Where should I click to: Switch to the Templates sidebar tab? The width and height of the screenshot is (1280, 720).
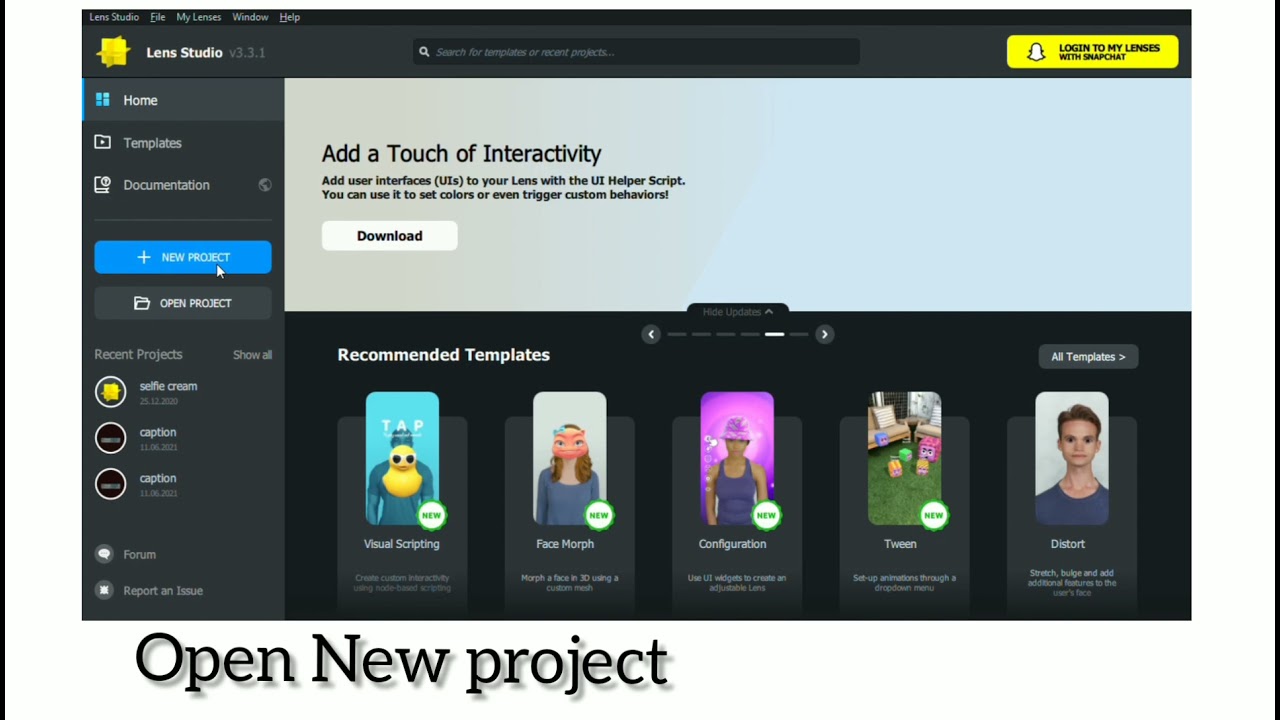coord(184,143)
